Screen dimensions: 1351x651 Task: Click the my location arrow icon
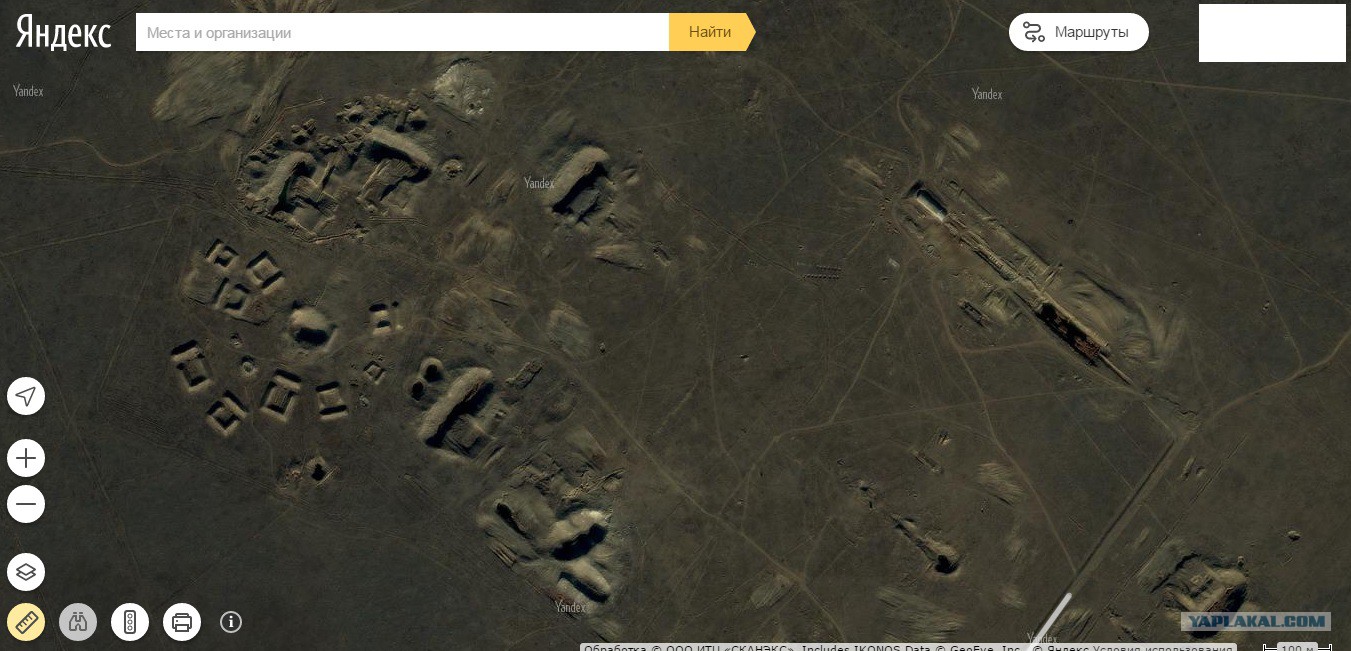point(26,396)
